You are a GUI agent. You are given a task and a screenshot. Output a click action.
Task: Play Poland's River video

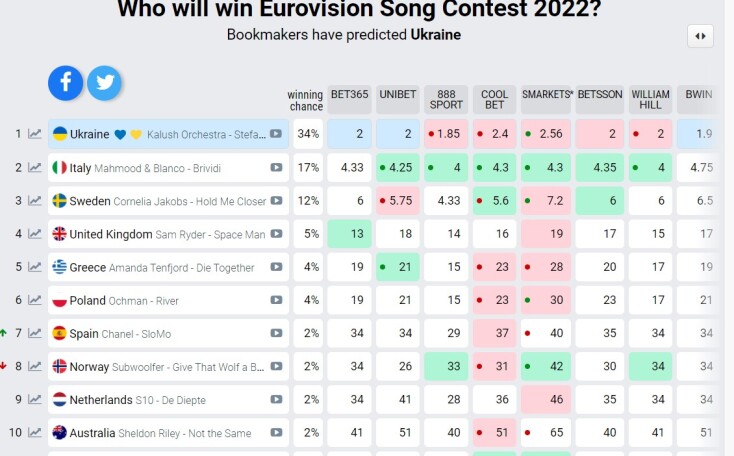coord(276,301)
